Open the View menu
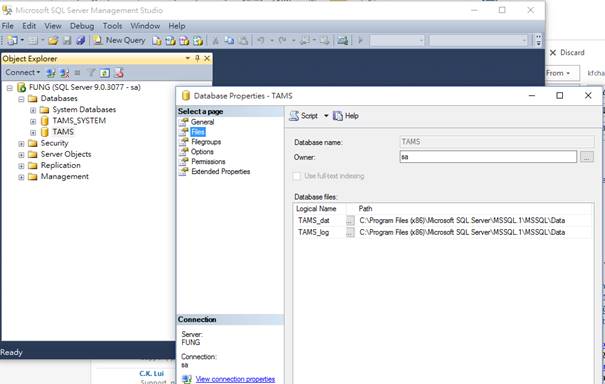Screen dimensions: 605x384 point(53,26)
